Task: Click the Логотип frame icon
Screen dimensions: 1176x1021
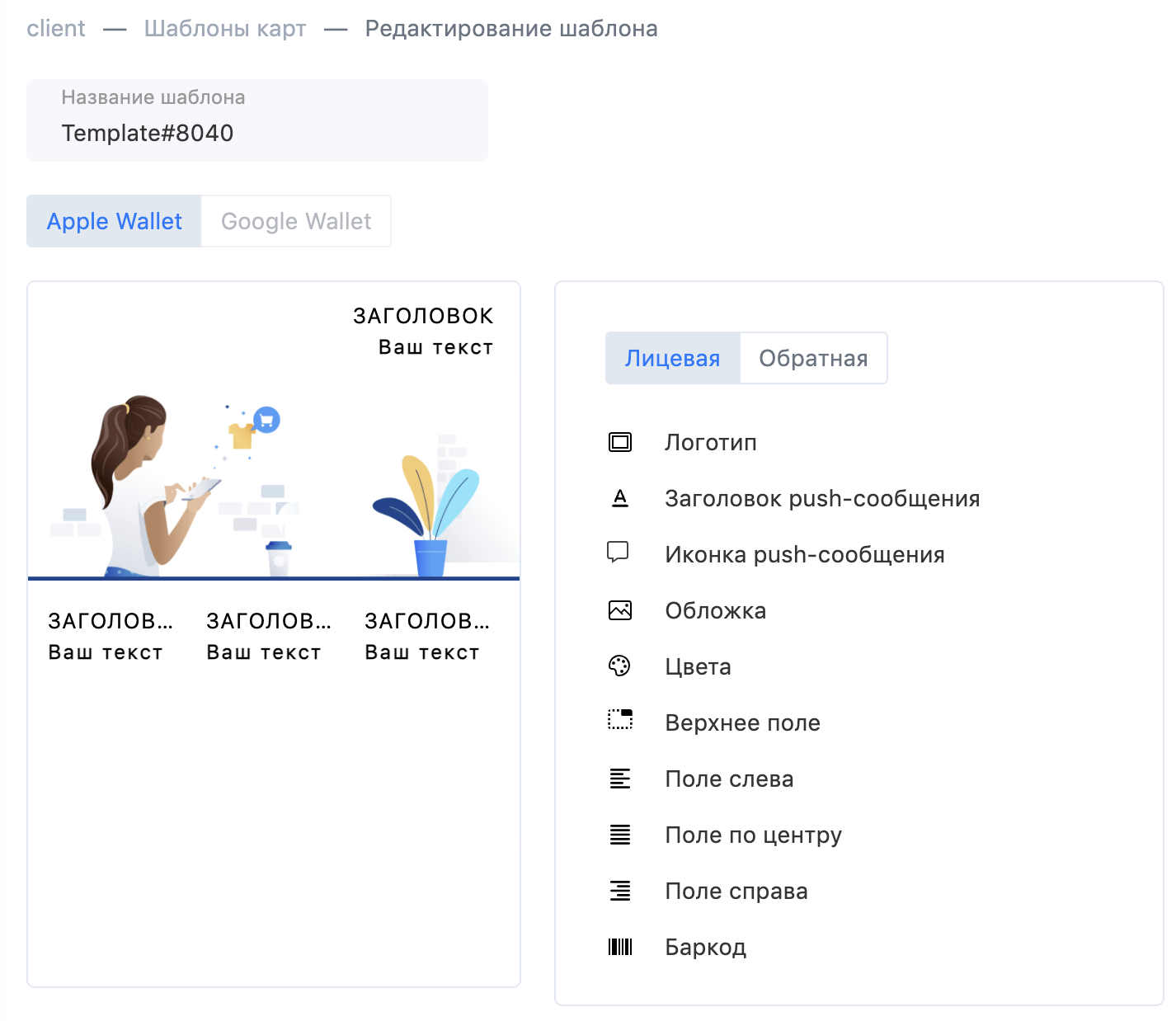Action: 620,442
